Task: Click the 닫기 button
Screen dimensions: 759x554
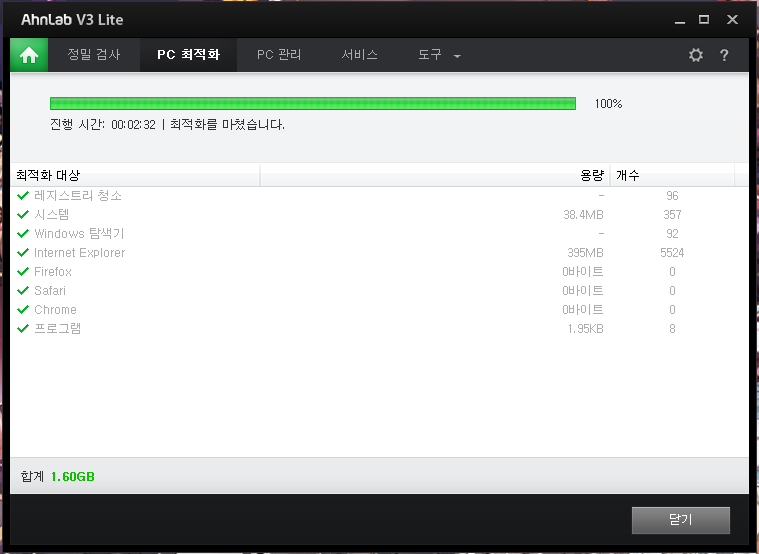Action: tap(681, 520)
